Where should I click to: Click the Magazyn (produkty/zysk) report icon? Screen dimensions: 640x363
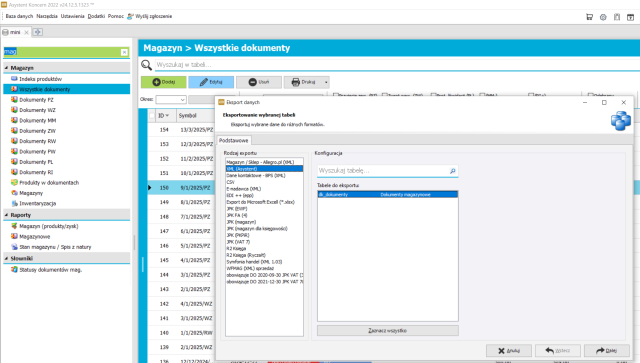[14, 226]
